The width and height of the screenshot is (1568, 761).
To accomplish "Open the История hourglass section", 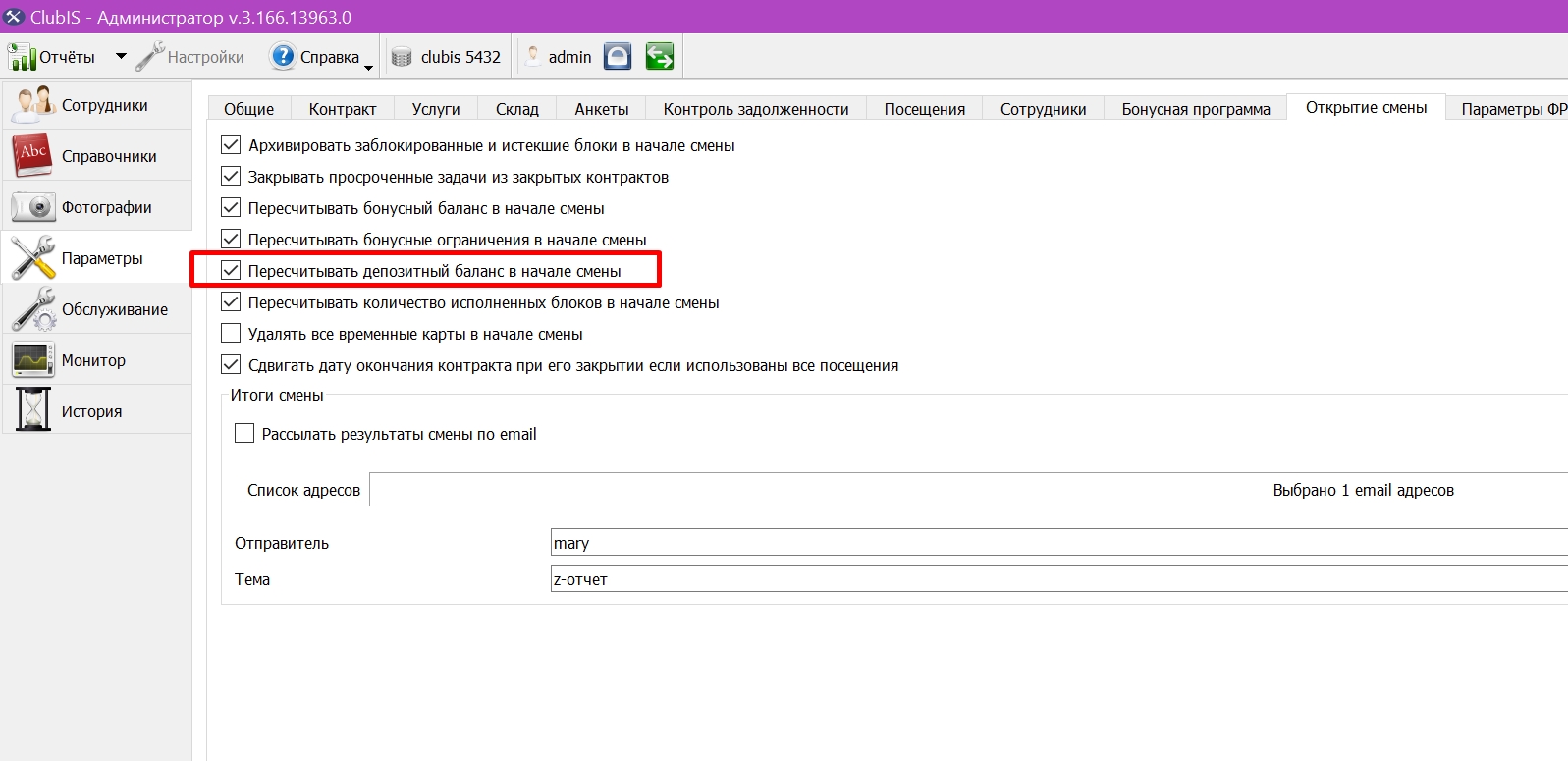I will point(96,411).
